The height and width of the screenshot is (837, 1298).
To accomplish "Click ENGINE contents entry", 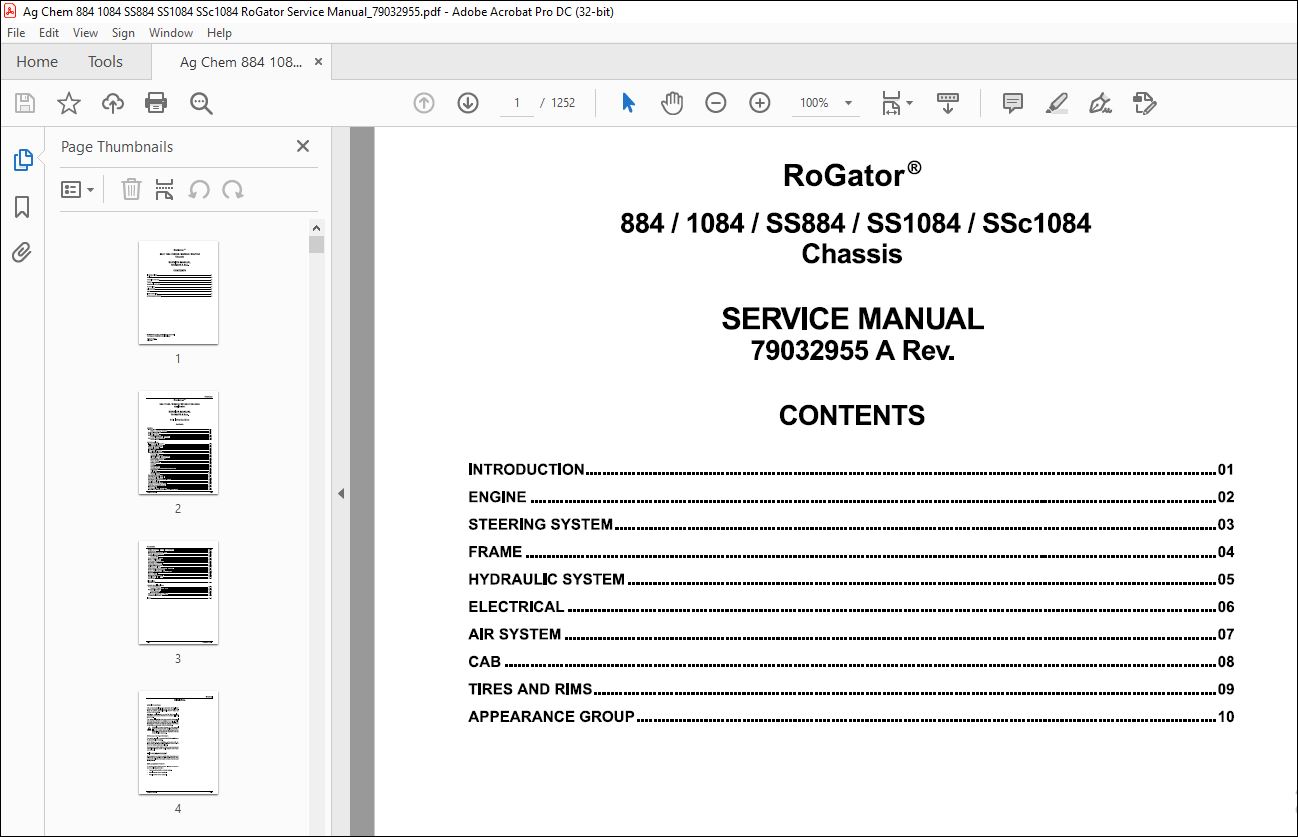I will click(x=851, y=497).
